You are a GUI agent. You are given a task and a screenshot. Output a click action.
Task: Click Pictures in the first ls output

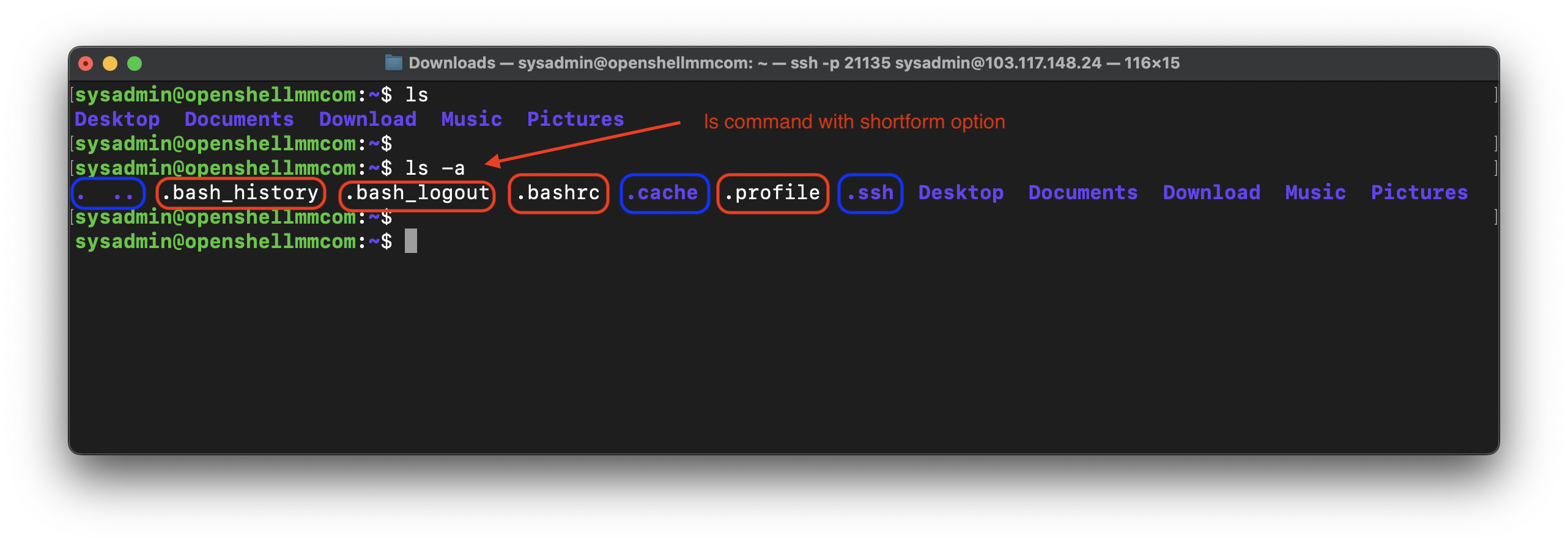click(575, 119)
